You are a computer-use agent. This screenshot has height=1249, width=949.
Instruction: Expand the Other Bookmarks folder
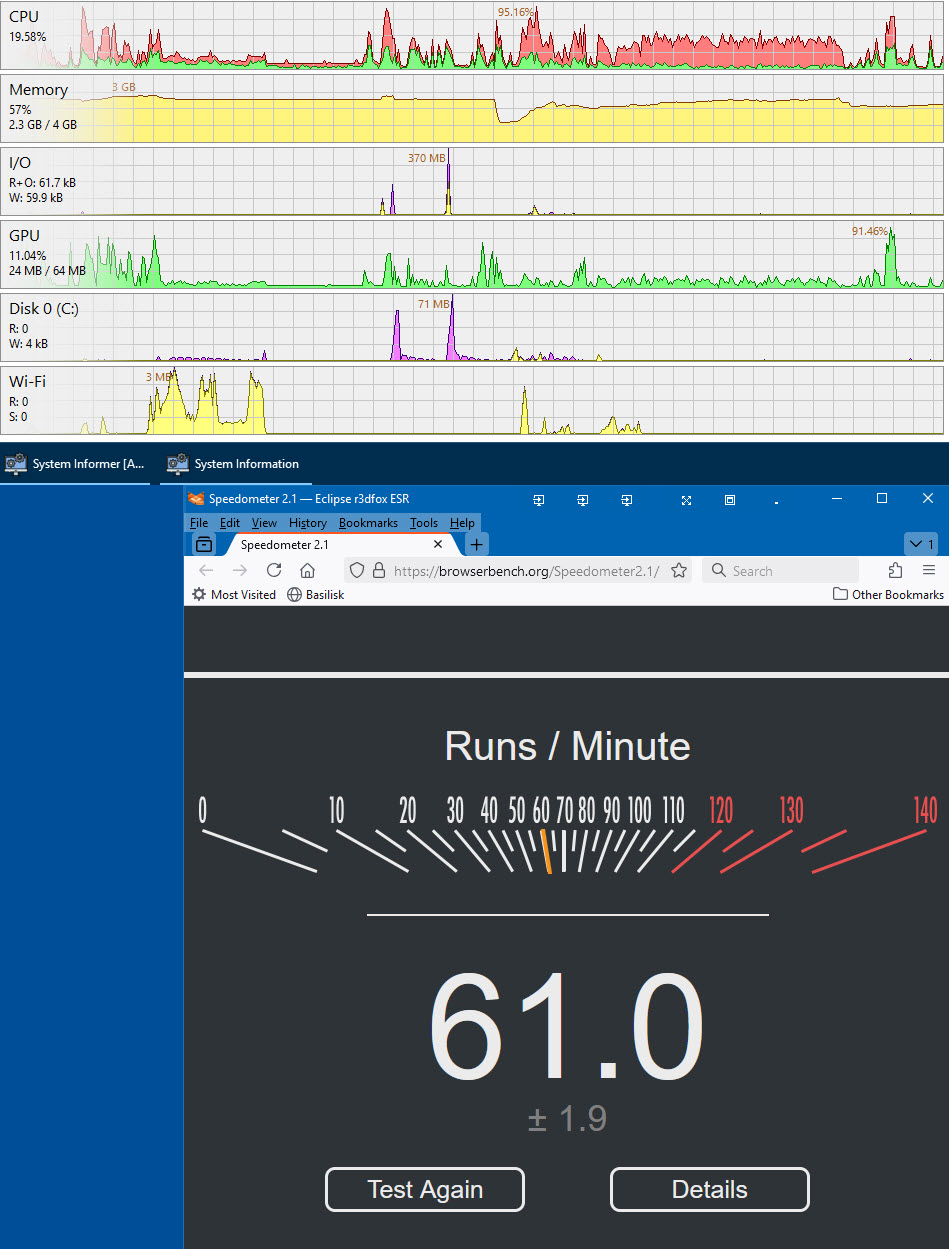click(888, 594)
